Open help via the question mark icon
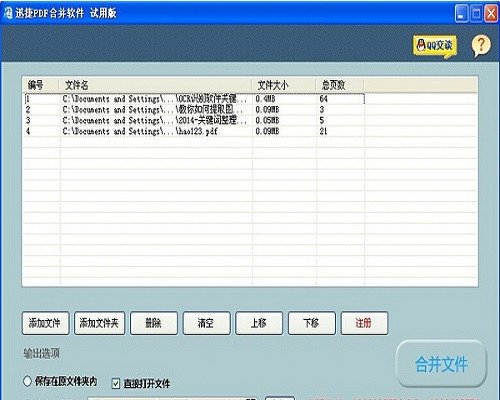 [481, 45]
